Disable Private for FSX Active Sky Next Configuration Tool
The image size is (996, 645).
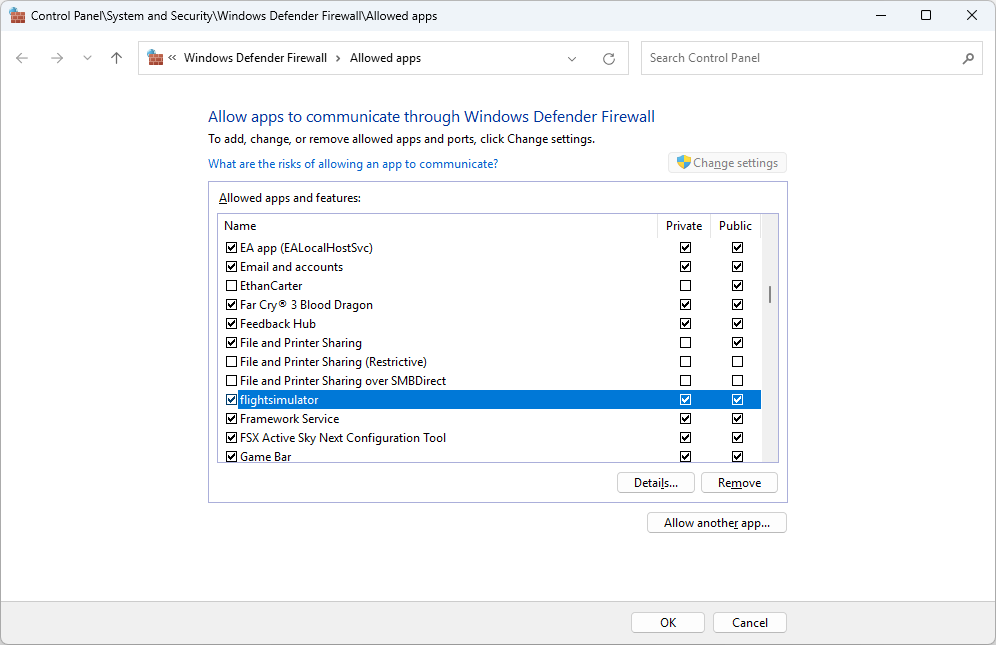click(x=685, y=438)
